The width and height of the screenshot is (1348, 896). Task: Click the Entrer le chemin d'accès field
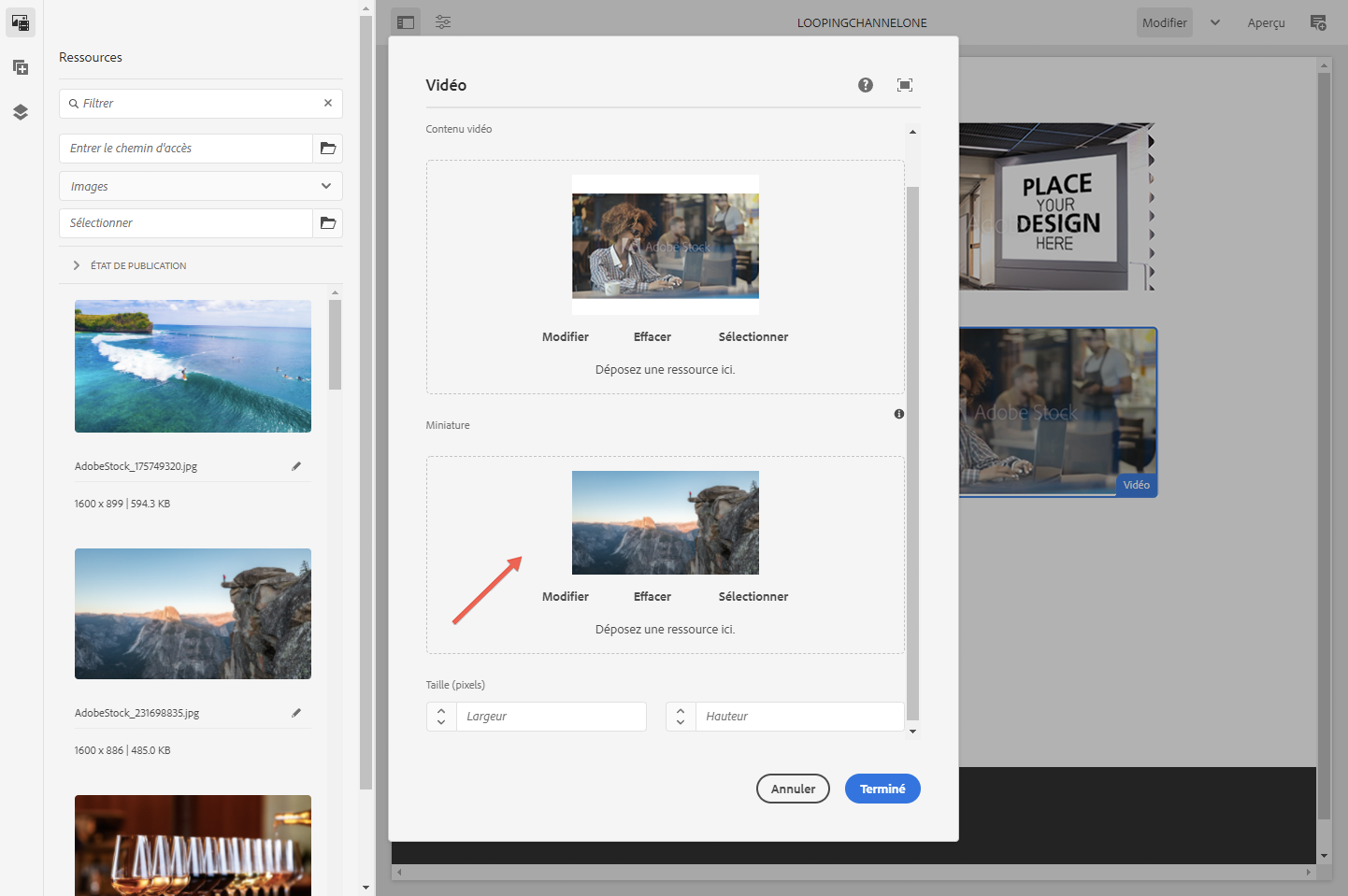tap(186, 149)
